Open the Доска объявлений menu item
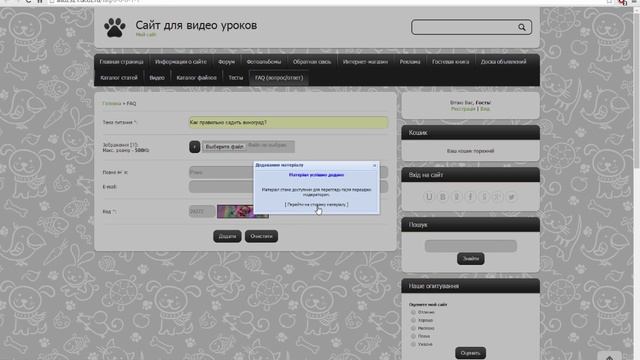The image size is (640, 360). [503, 62]
